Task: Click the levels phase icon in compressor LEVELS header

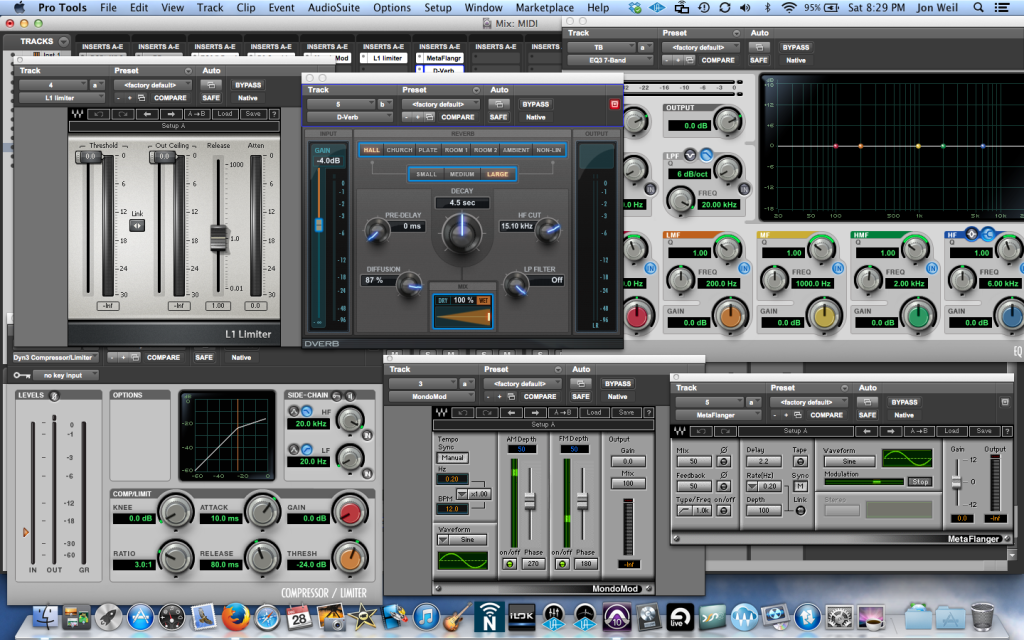Action: pos(54,396)
